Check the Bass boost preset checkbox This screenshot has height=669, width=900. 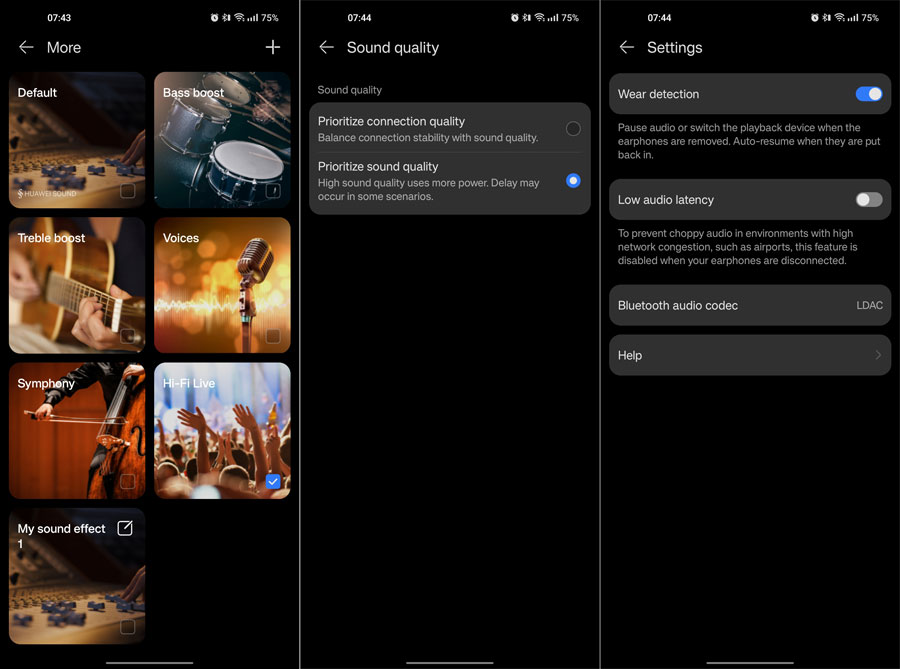[x=273, y=190]
